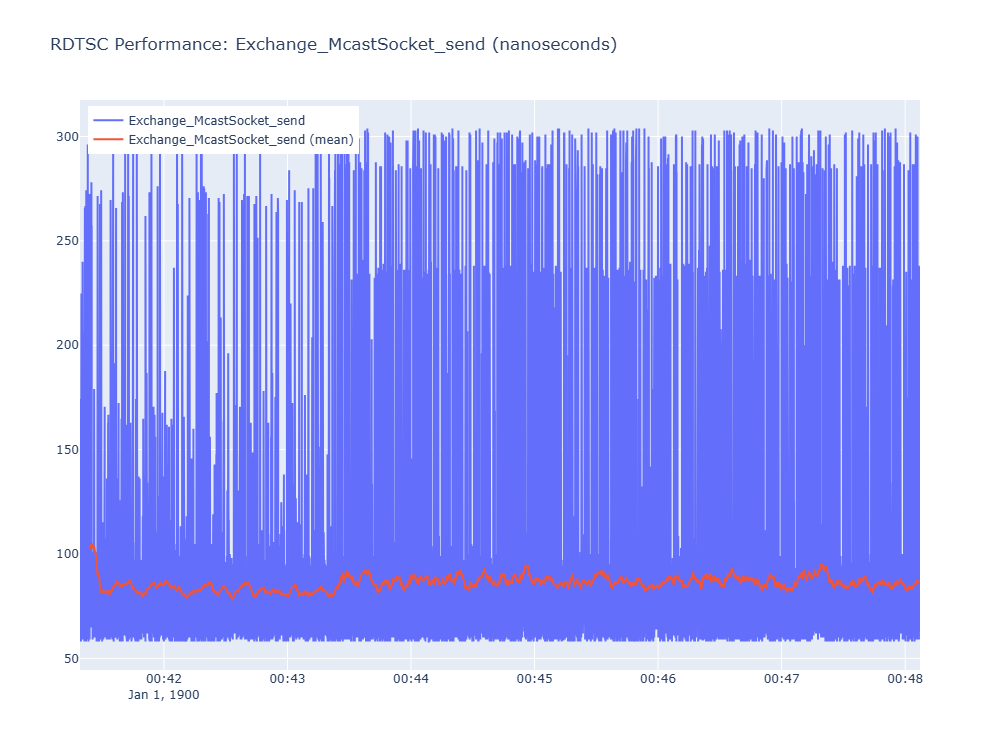1000x750 pixels.
Task: Click the 00:45 x-axis tick label
Action: pos(534,679)
